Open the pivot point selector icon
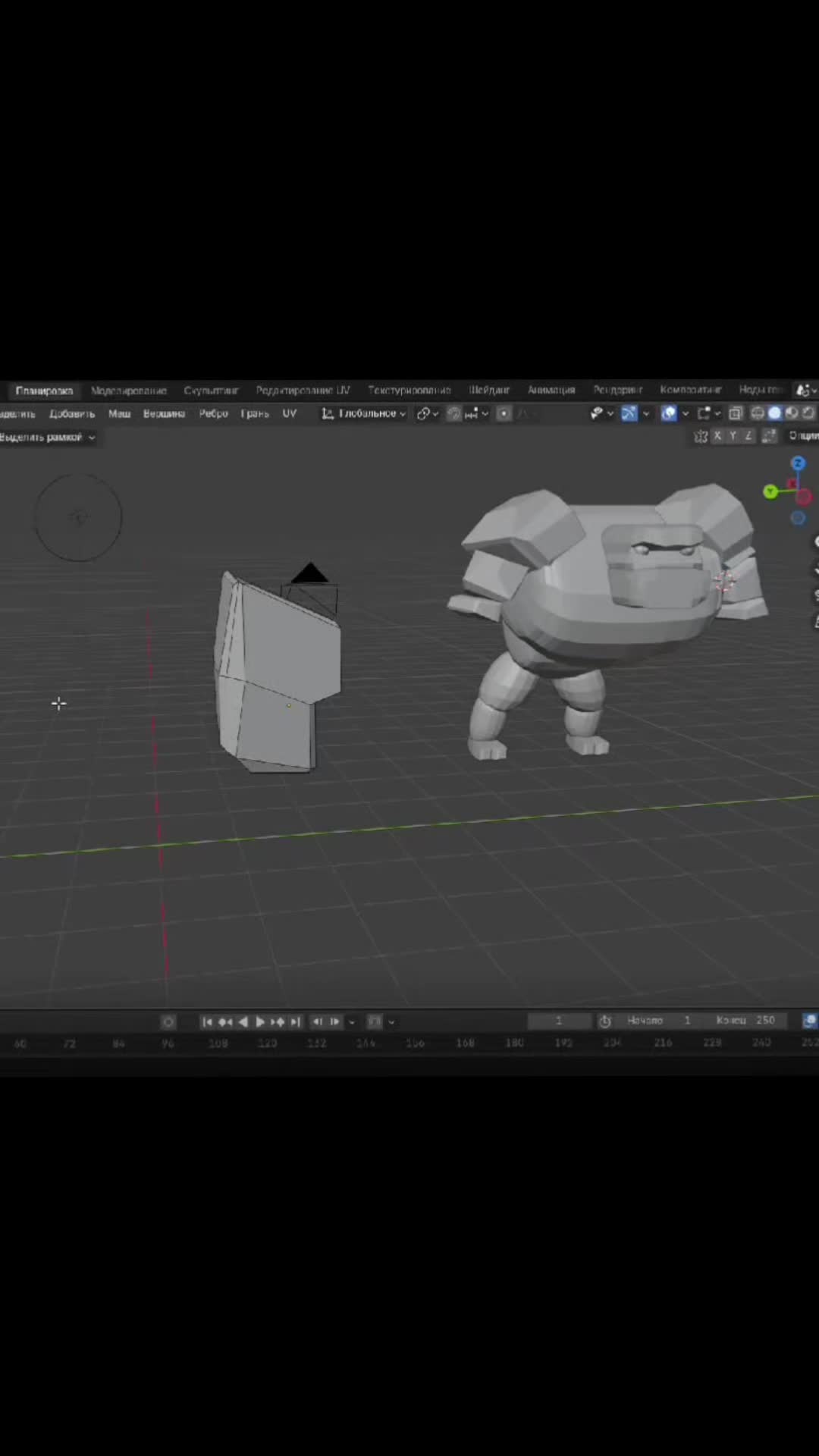The width and height of the screenshot is (819, 1456). click(x=428, y=413)
